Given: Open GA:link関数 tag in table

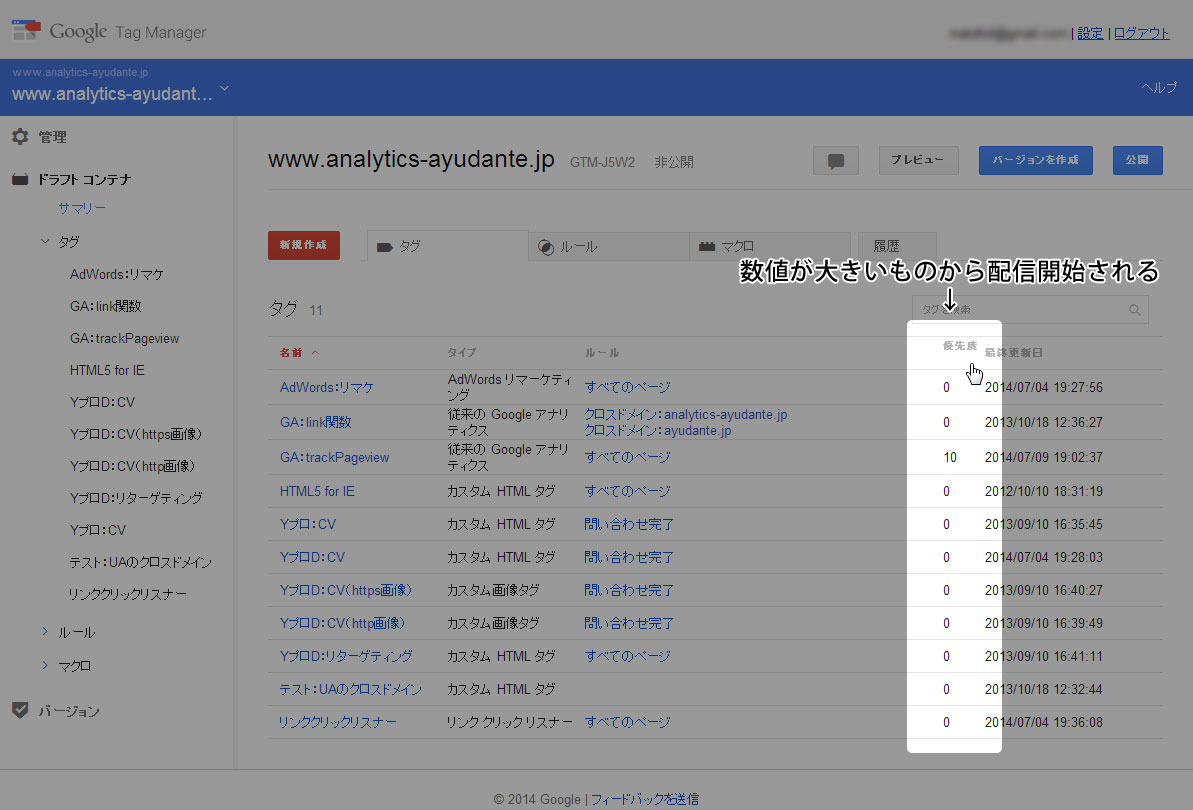Looking at the screenshot, I should coord(315,422).
